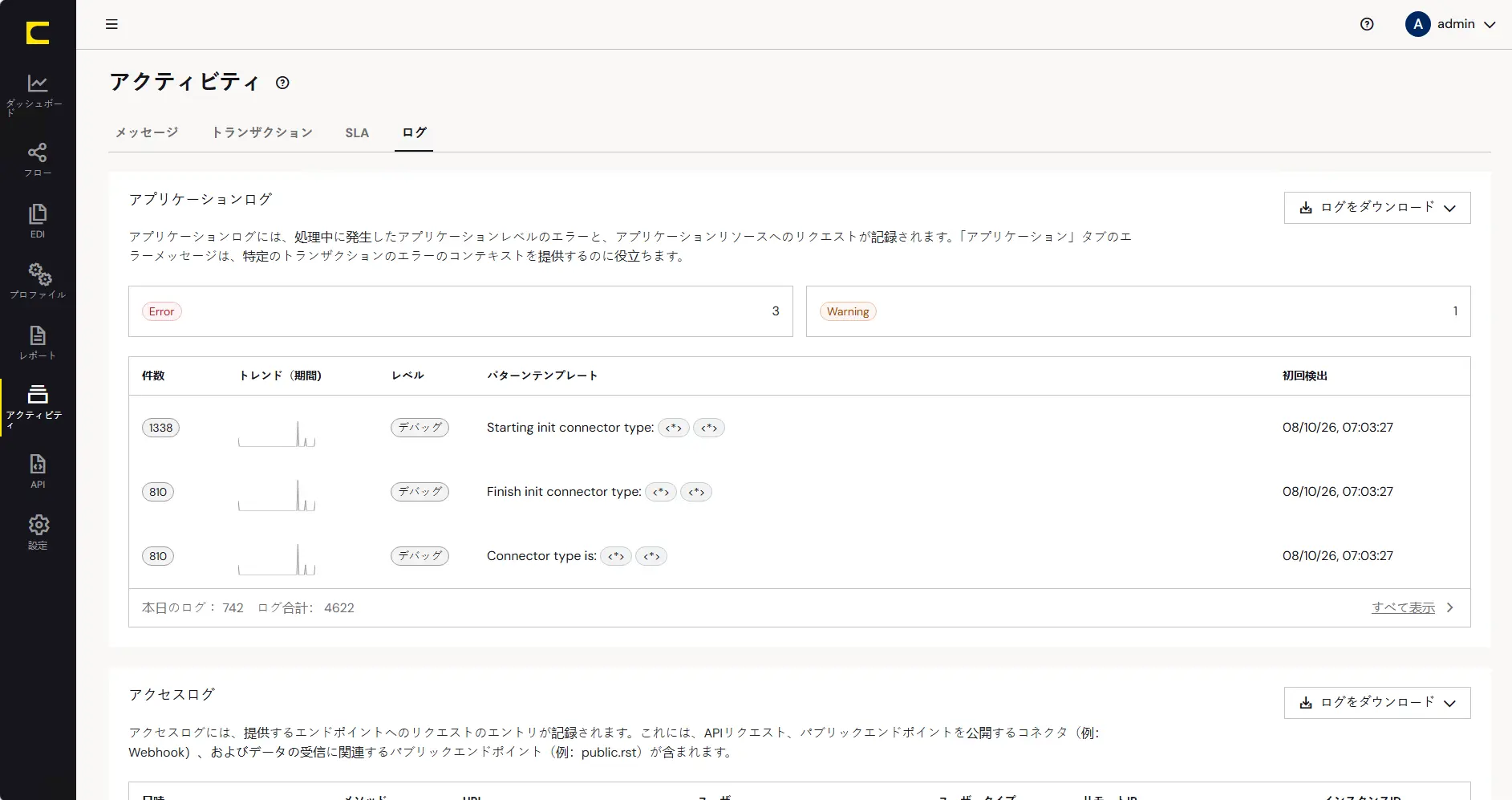Switch to the SLA tab
Viewport: 1512px width, 800px height.
point(357,132)
